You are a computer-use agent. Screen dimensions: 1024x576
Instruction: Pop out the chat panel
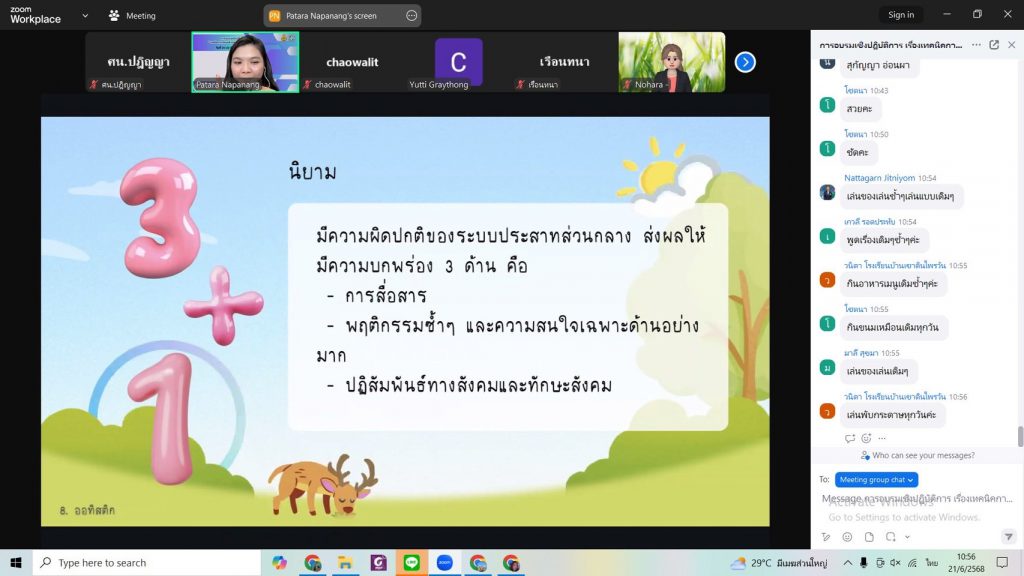[x=994, y=45]
